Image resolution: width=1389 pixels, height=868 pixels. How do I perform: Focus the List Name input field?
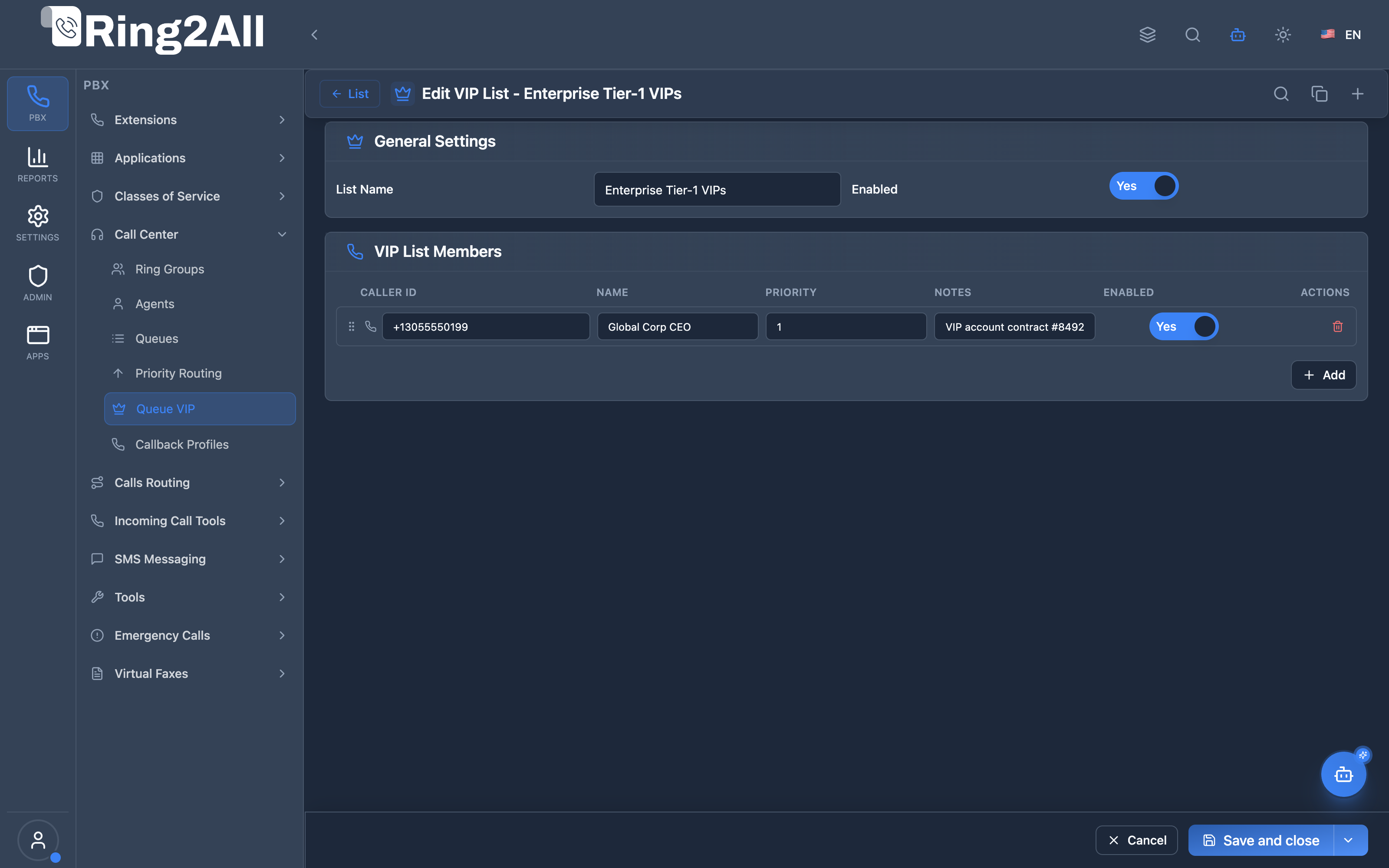(x=717, y=190)
